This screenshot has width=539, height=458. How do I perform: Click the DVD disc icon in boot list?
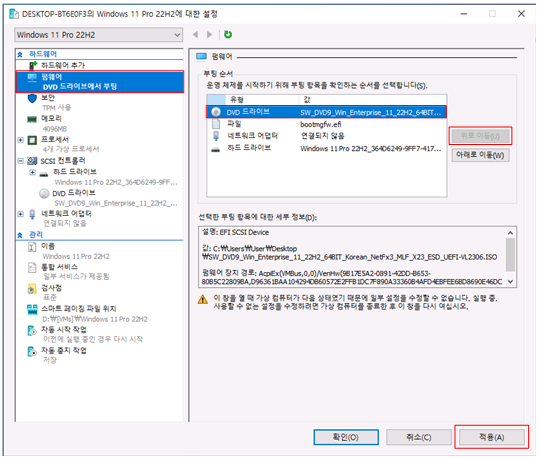216,112
